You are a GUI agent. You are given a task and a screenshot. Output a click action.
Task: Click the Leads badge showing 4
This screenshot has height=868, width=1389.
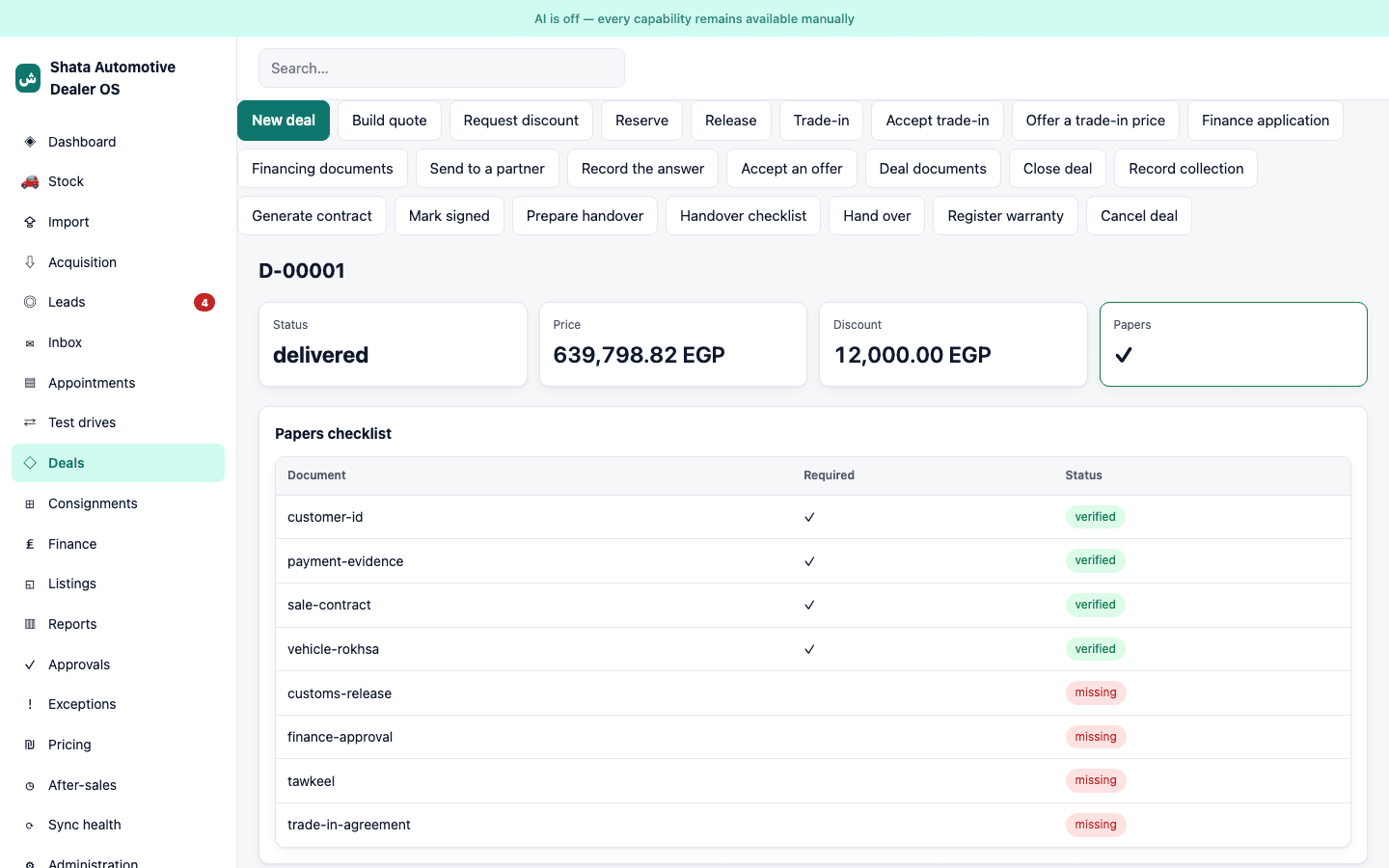click(x=204, y=302)
